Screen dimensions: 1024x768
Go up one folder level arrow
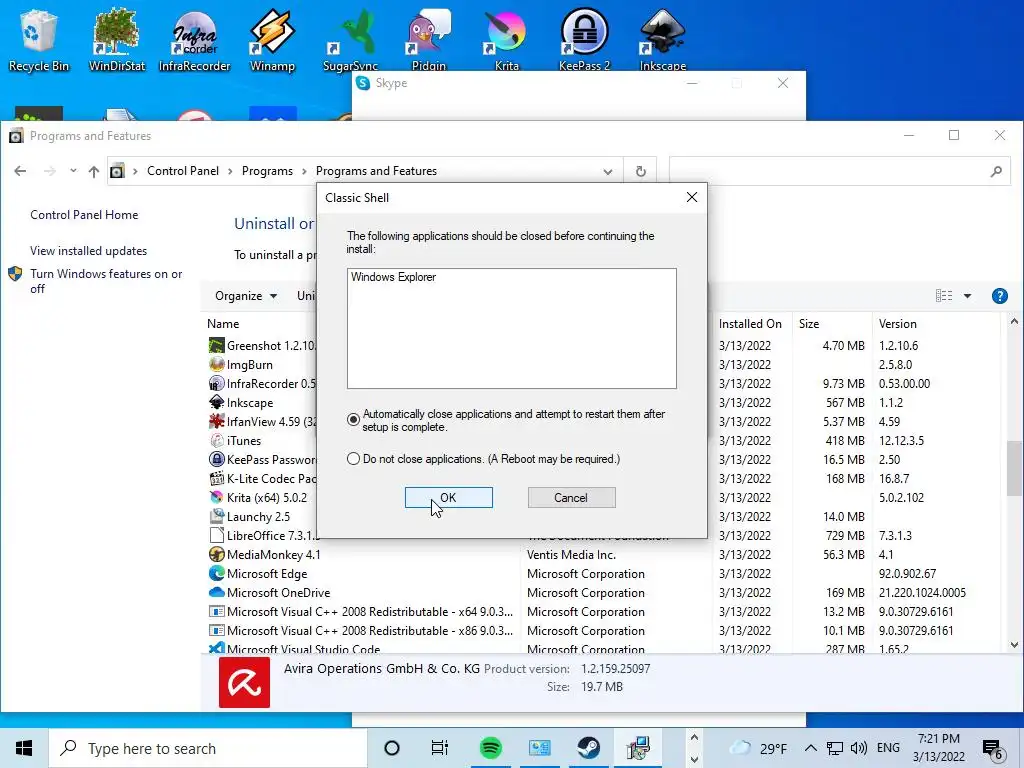[93, 171]
